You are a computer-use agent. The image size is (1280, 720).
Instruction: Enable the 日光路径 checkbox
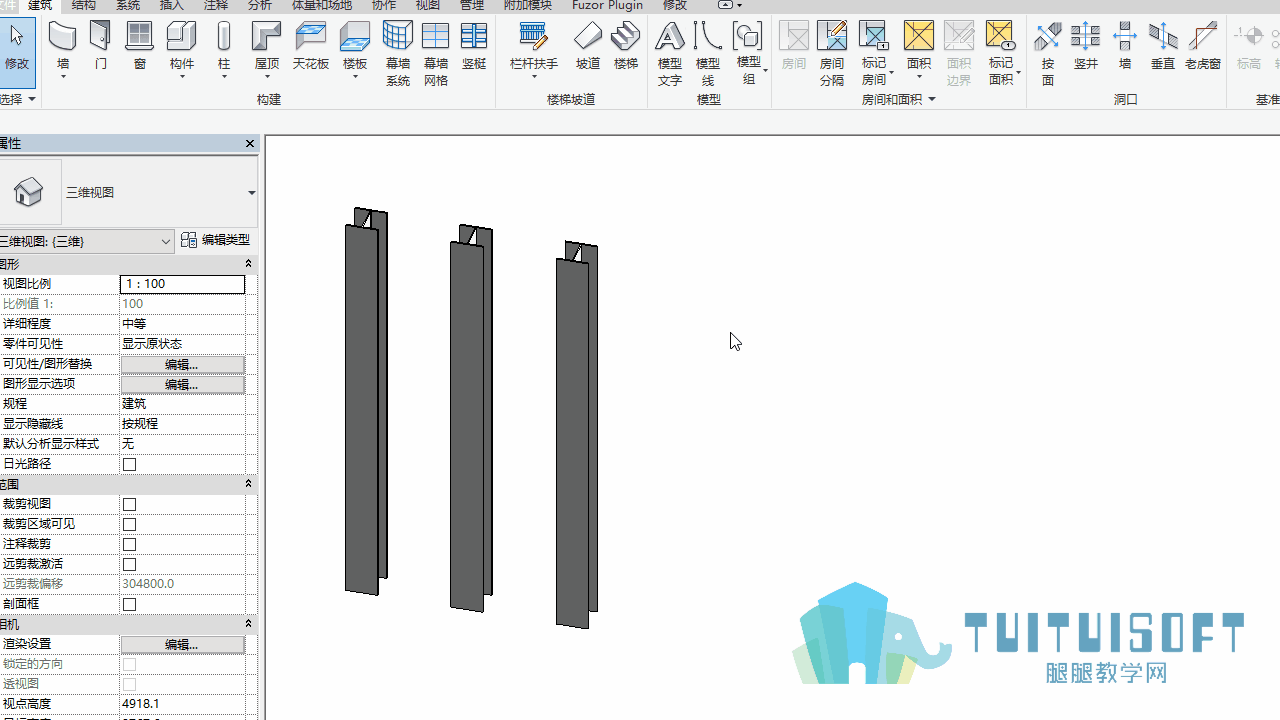point(129,464)
